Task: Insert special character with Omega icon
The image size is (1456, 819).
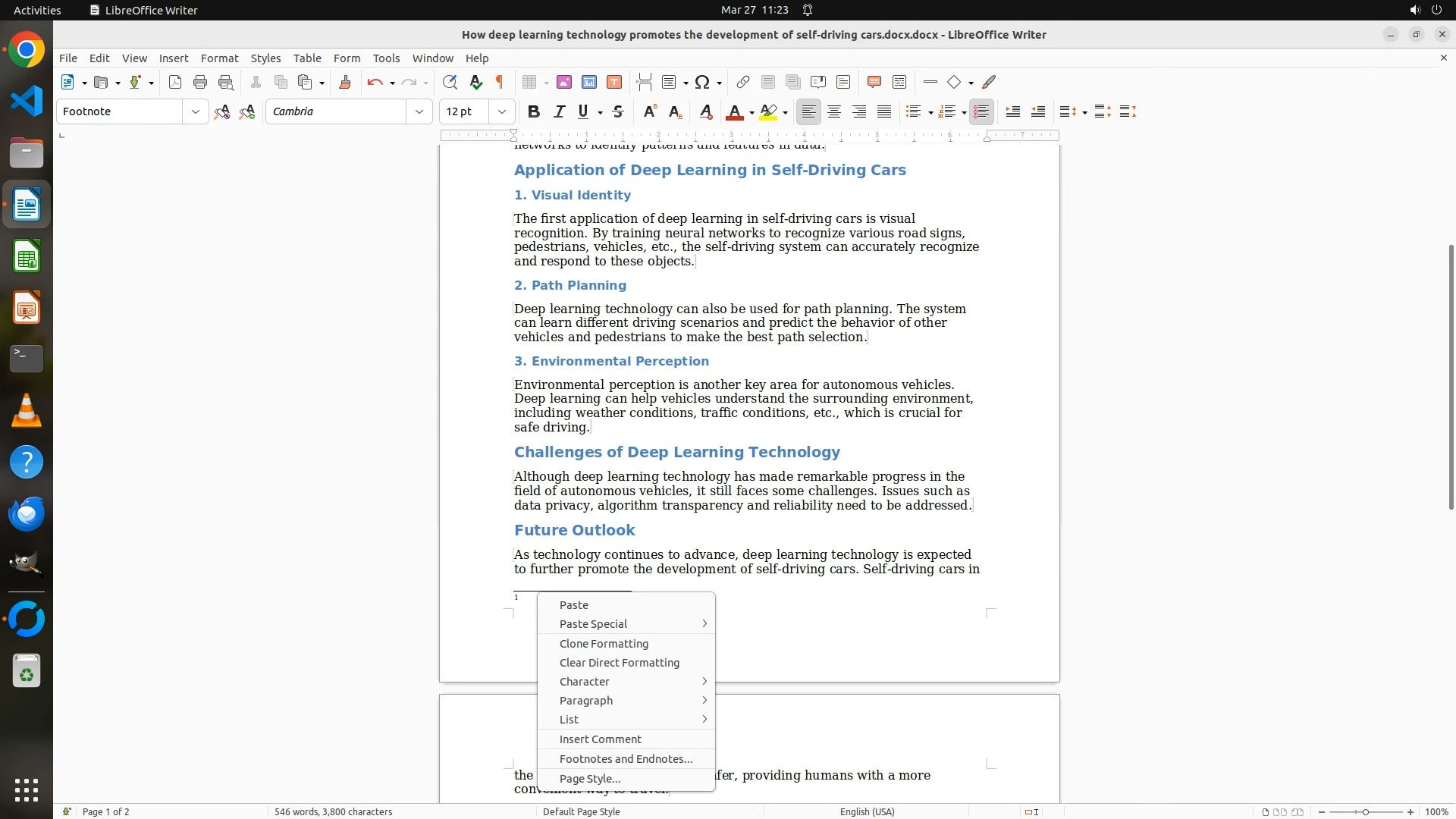Action: point(702,83)
